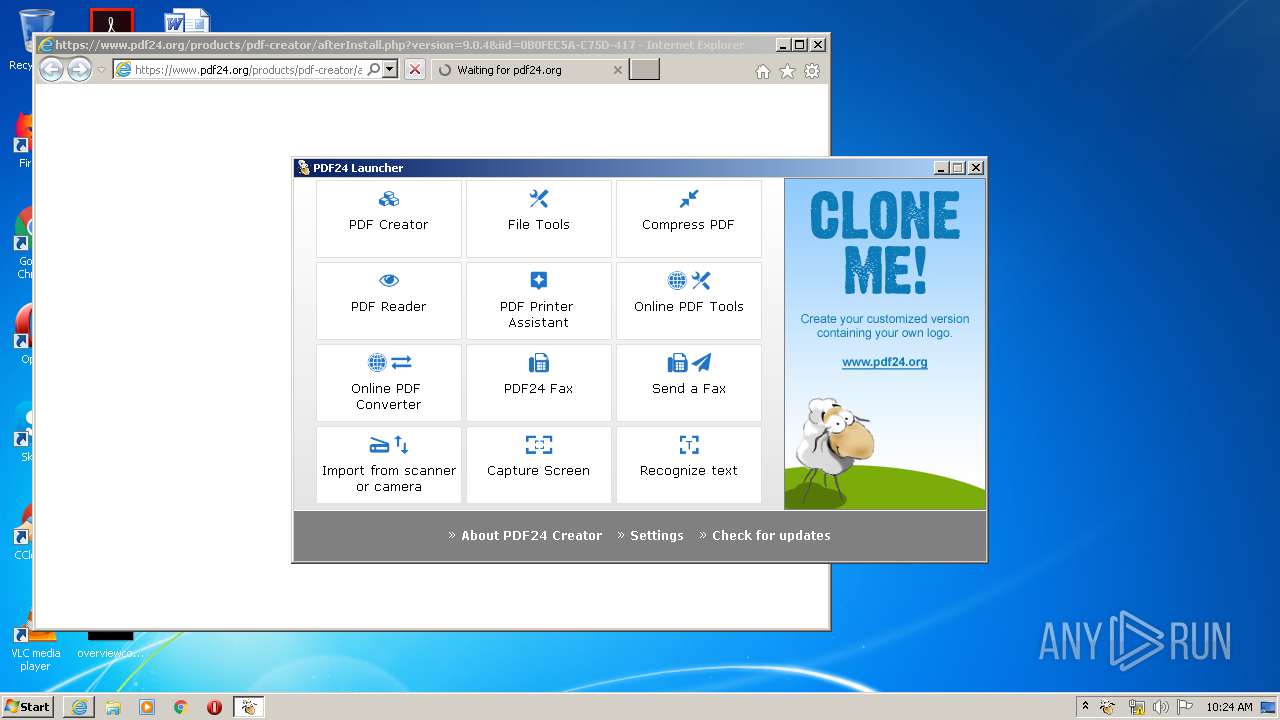Screen dimensions: 1280x720
Task: Open Online PDF Tools
Action: [x=689, y=301]
